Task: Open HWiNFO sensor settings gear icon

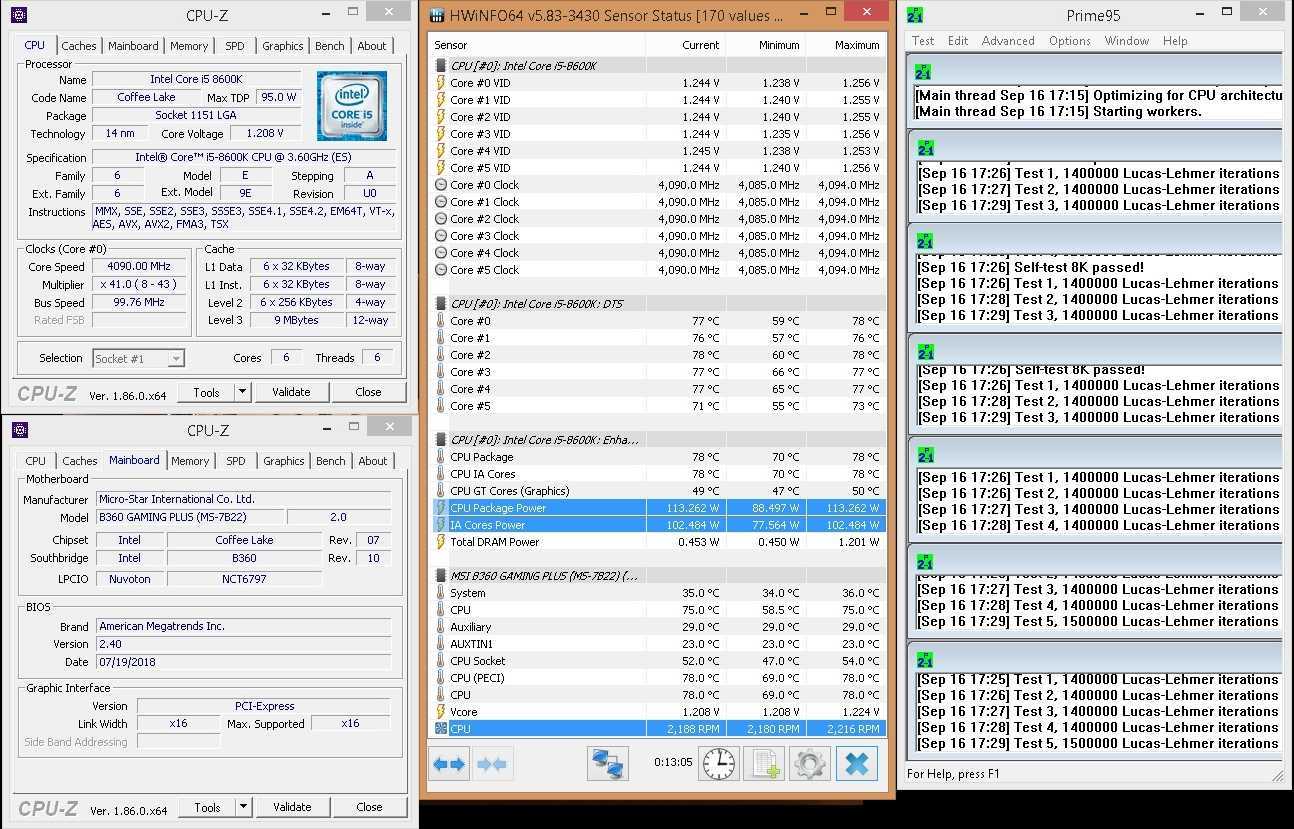Action: point(810,764)
